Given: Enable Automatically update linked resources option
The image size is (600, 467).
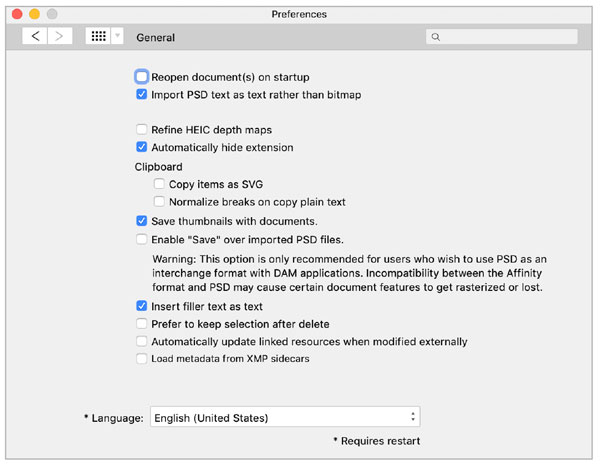Looking at the screenshot, I should coord(142,341).
